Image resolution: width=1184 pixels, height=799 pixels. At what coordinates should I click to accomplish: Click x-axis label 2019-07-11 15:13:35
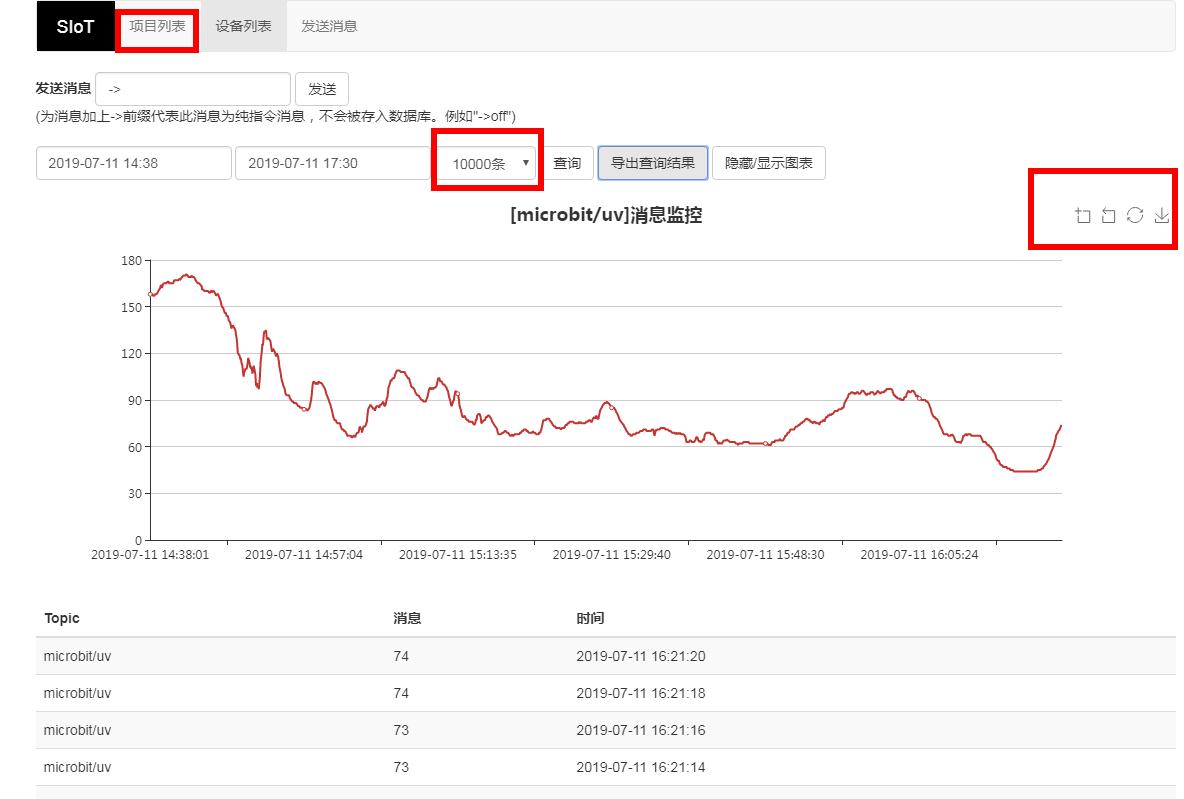pyautogui.click(x=458, y=554)
